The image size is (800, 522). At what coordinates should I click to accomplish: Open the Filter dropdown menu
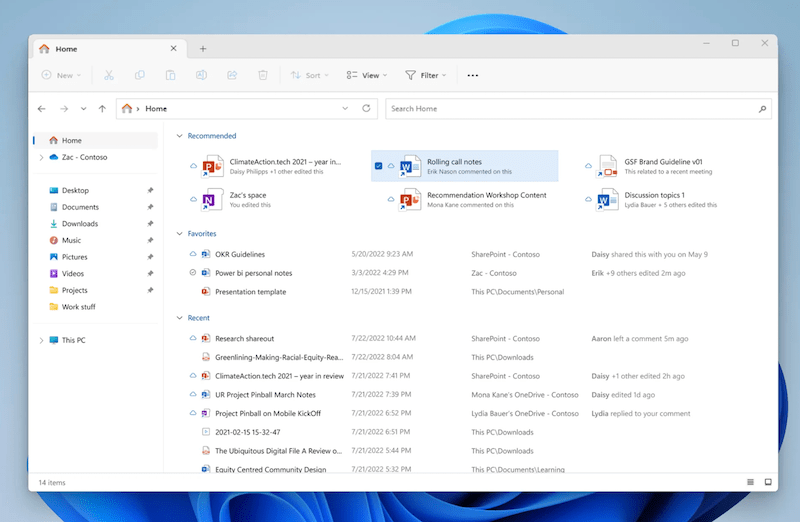427,75
